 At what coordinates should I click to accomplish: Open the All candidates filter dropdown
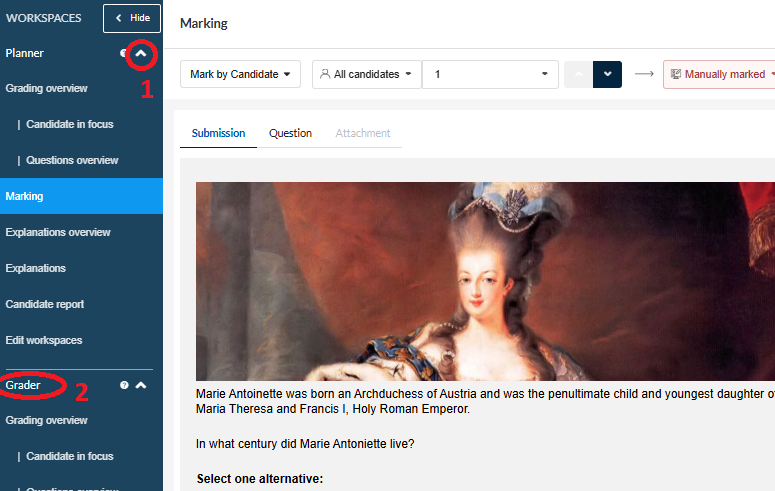point(366,74)
